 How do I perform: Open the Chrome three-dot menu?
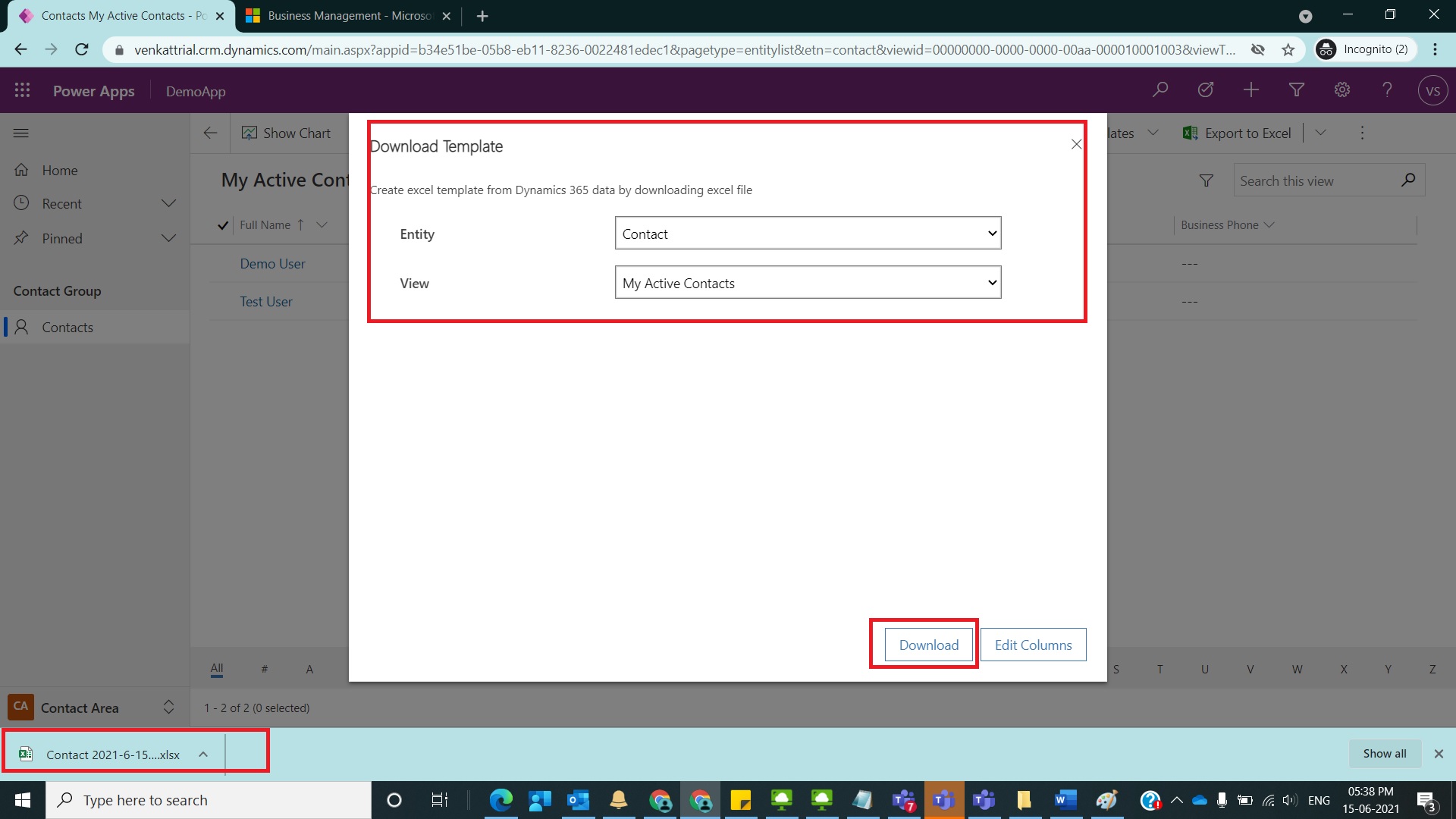1435,49
